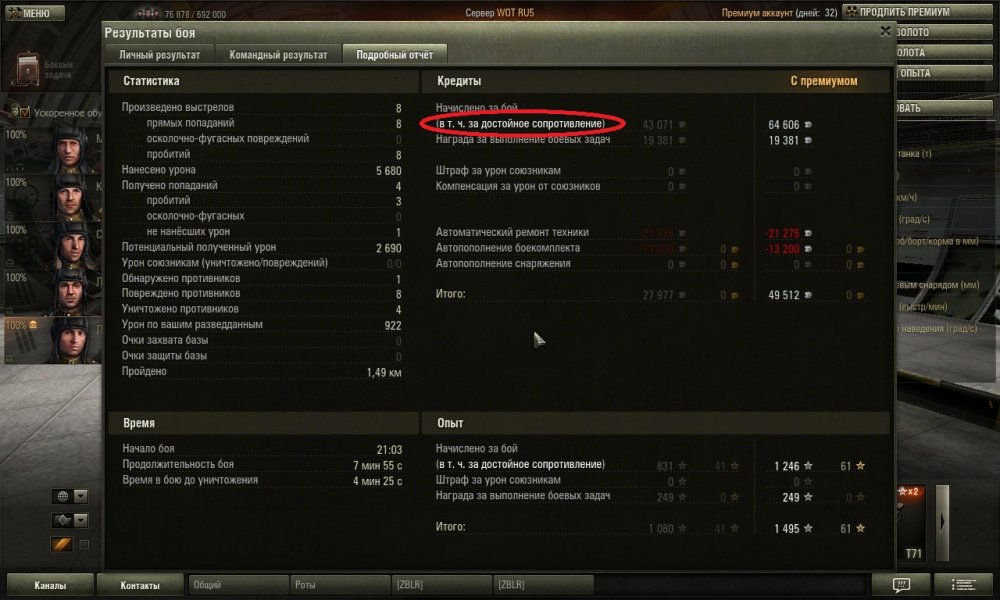Click the chat notification speech-bubble icon
The width and height of the screenshot is (1000, 600).
(901, 584)
